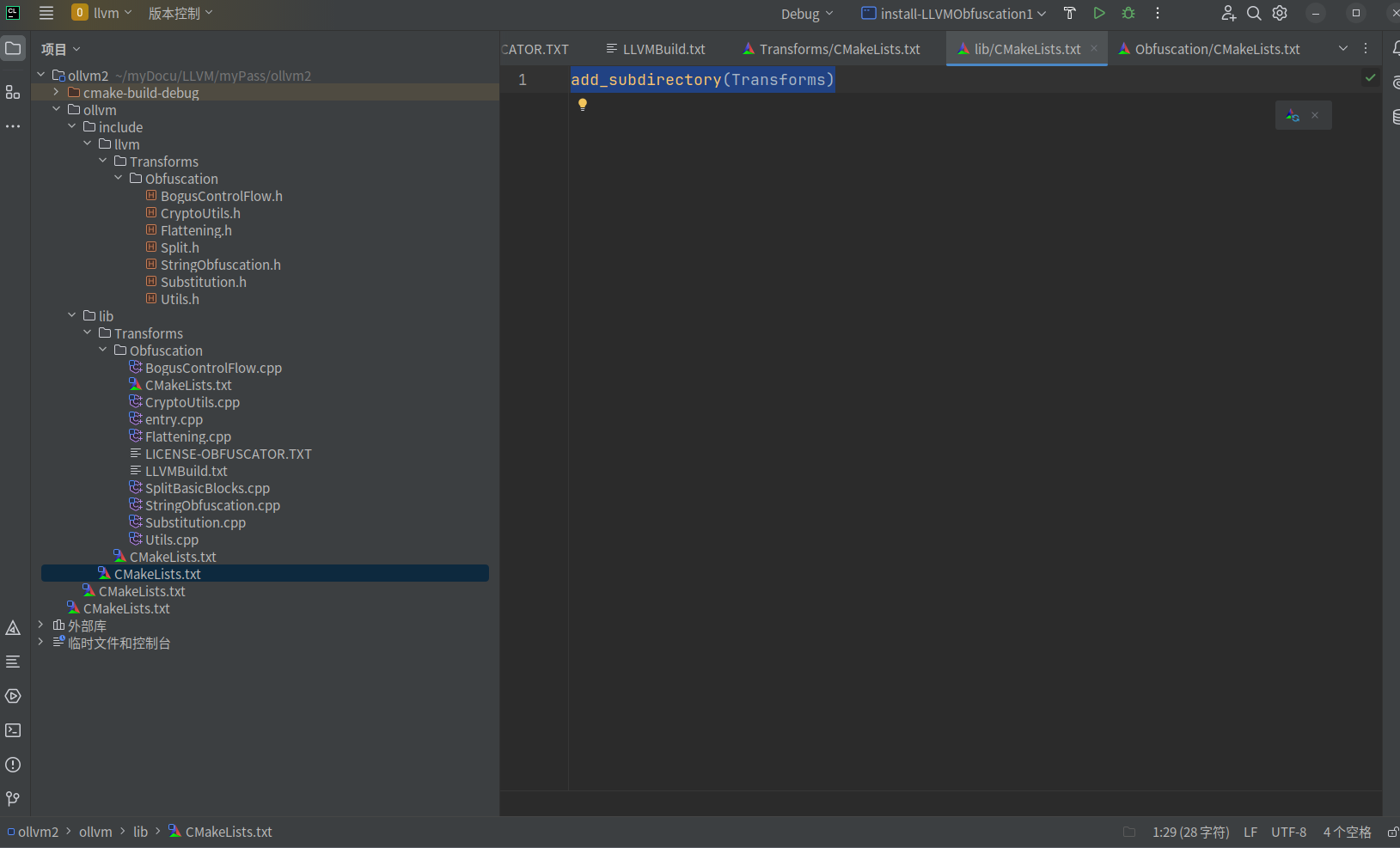
Task: Open the TODO list tool window
Action: (13, 662)
